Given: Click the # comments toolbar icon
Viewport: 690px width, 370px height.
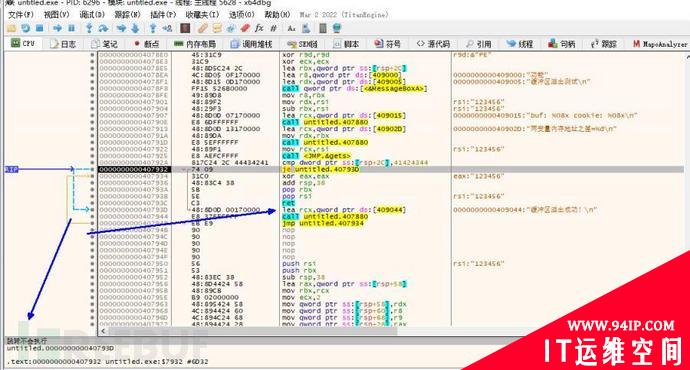Looking at the screenshot, I should coord(273,29).
